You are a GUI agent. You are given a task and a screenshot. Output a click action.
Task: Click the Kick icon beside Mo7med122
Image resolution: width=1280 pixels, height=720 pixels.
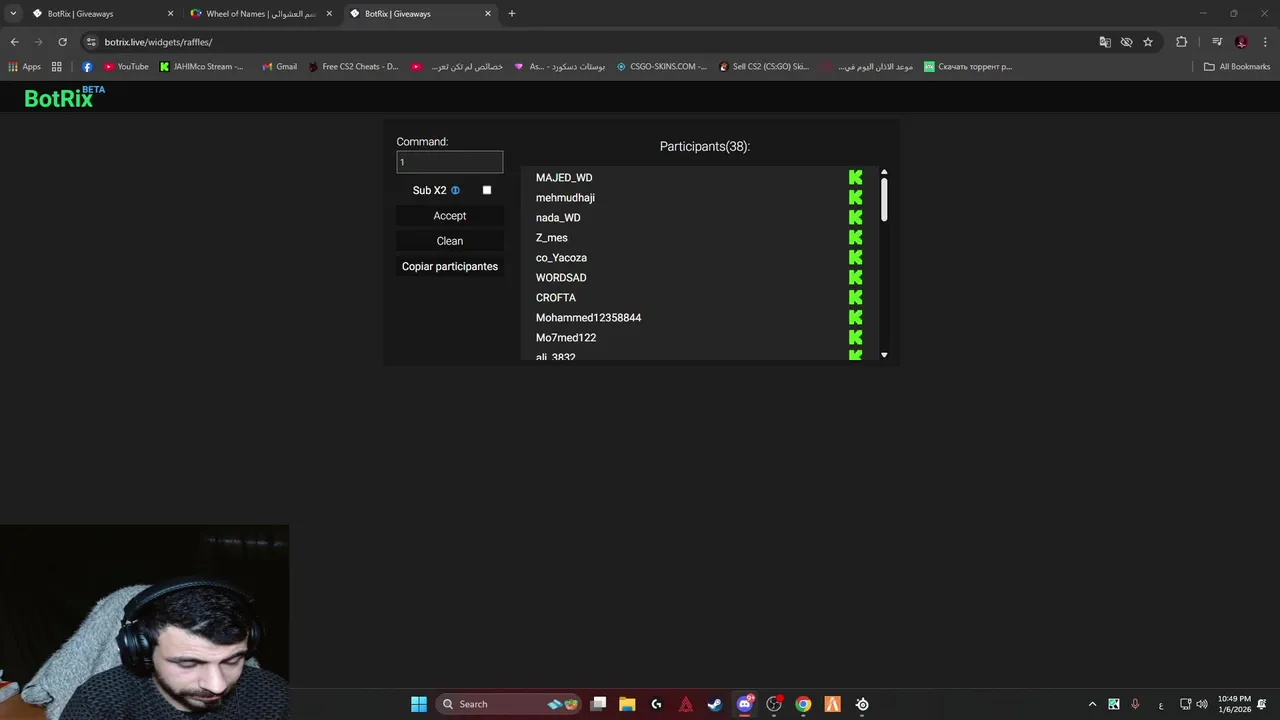click(855, 338)
